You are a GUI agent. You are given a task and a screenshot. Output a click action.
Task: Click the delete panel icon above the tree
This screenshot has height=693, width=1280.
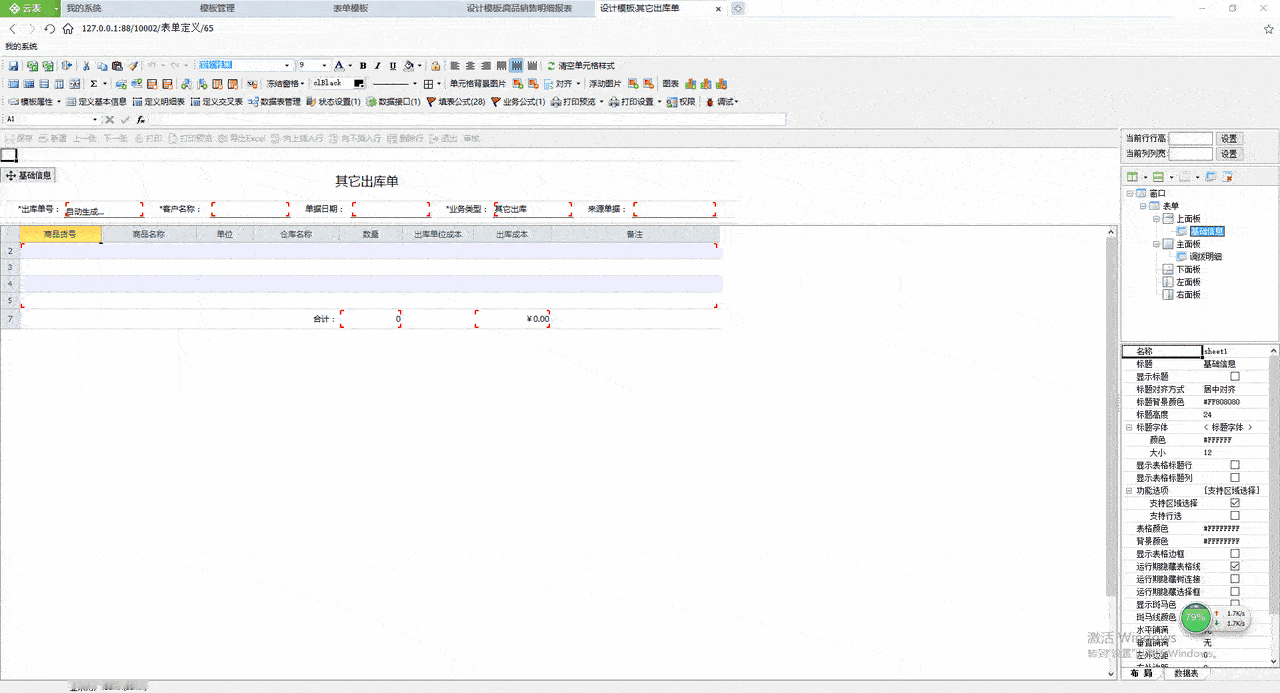(x=1227, y=177)
